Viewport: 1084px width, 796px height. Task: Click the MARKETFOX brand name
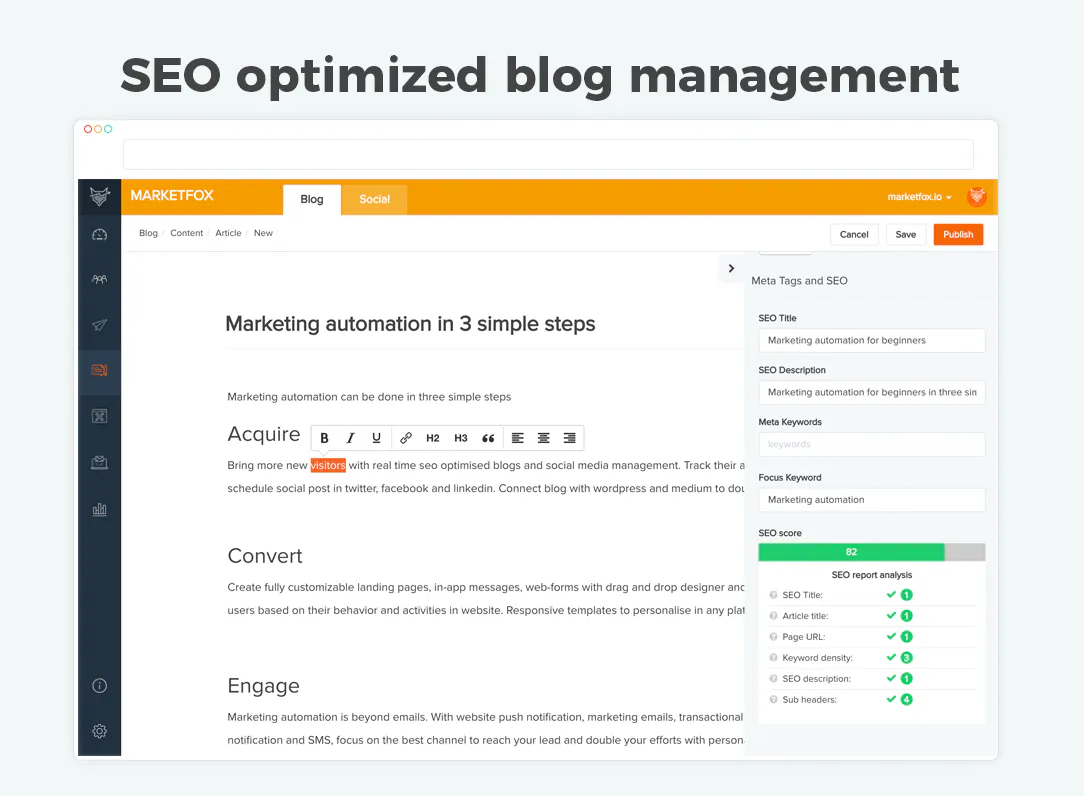(x=172, y=196)
